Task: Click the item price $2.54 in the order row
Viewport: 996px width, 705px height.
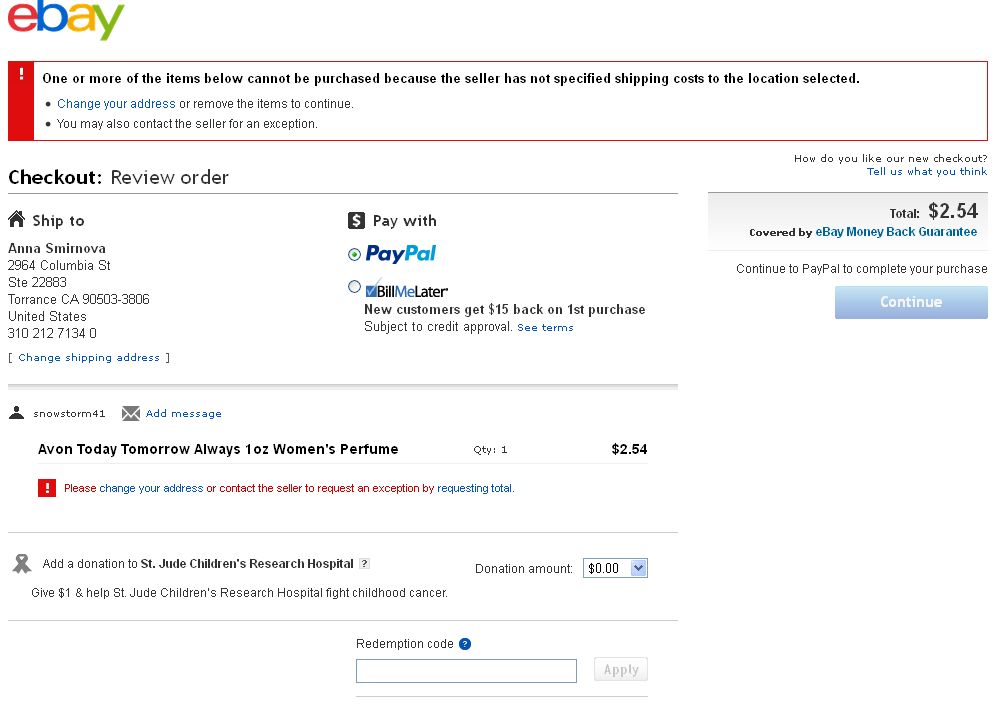Action: 629,449
